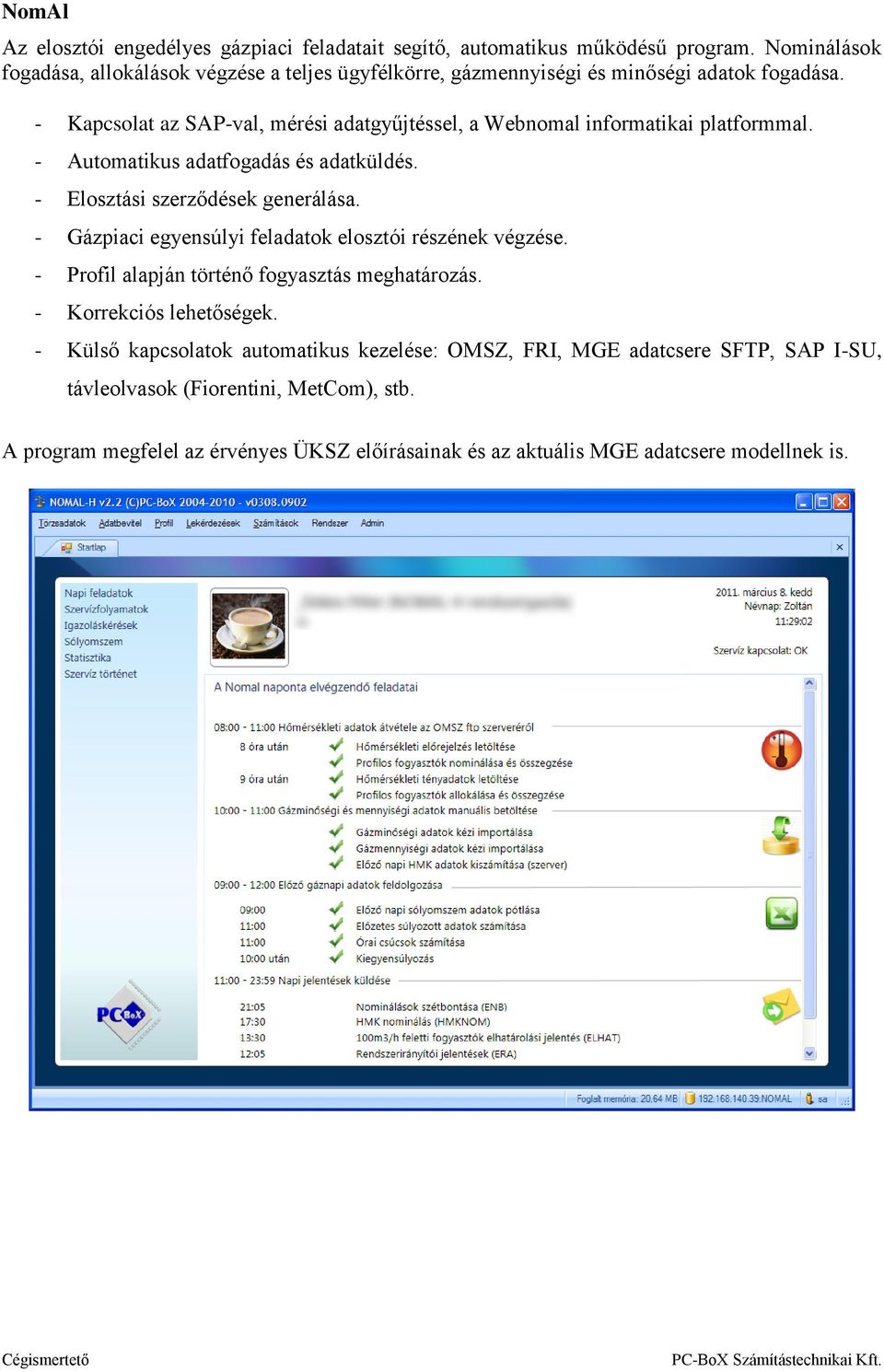This screenshot has height=1372, width=884.
Task: Click the gas data import coins icon
Action: point(781,836)
